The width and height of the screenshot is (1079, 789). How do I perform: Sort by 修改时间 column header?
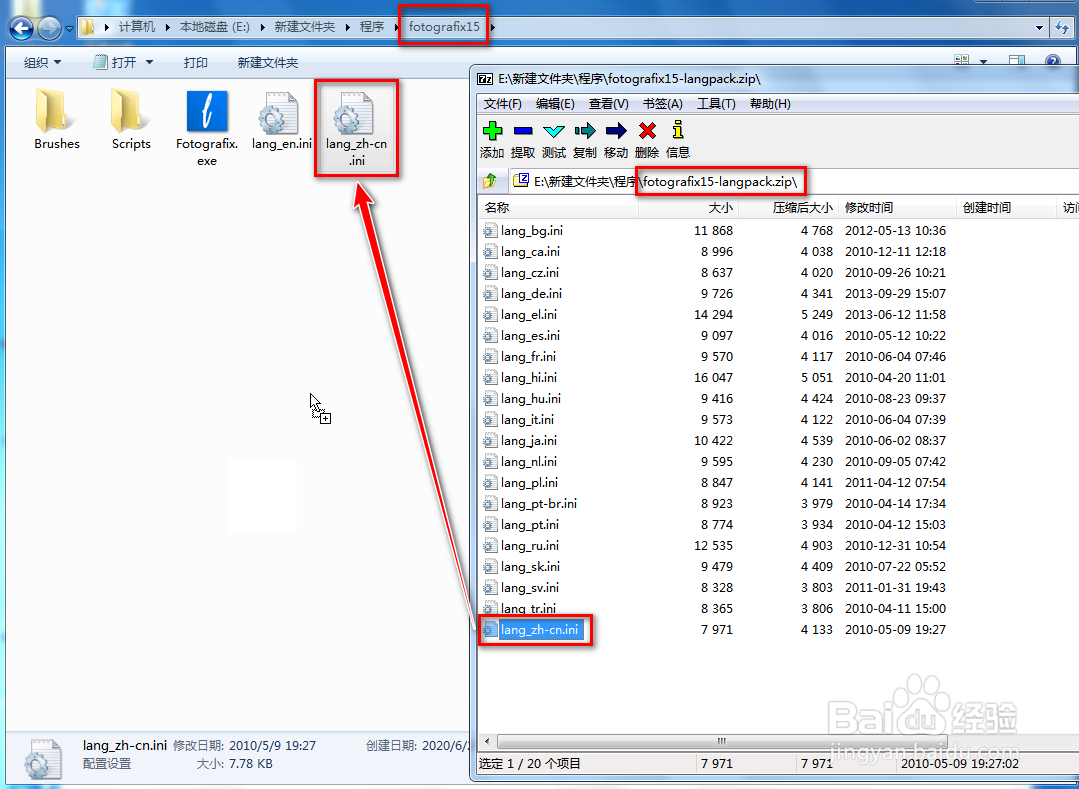(897, 208)
